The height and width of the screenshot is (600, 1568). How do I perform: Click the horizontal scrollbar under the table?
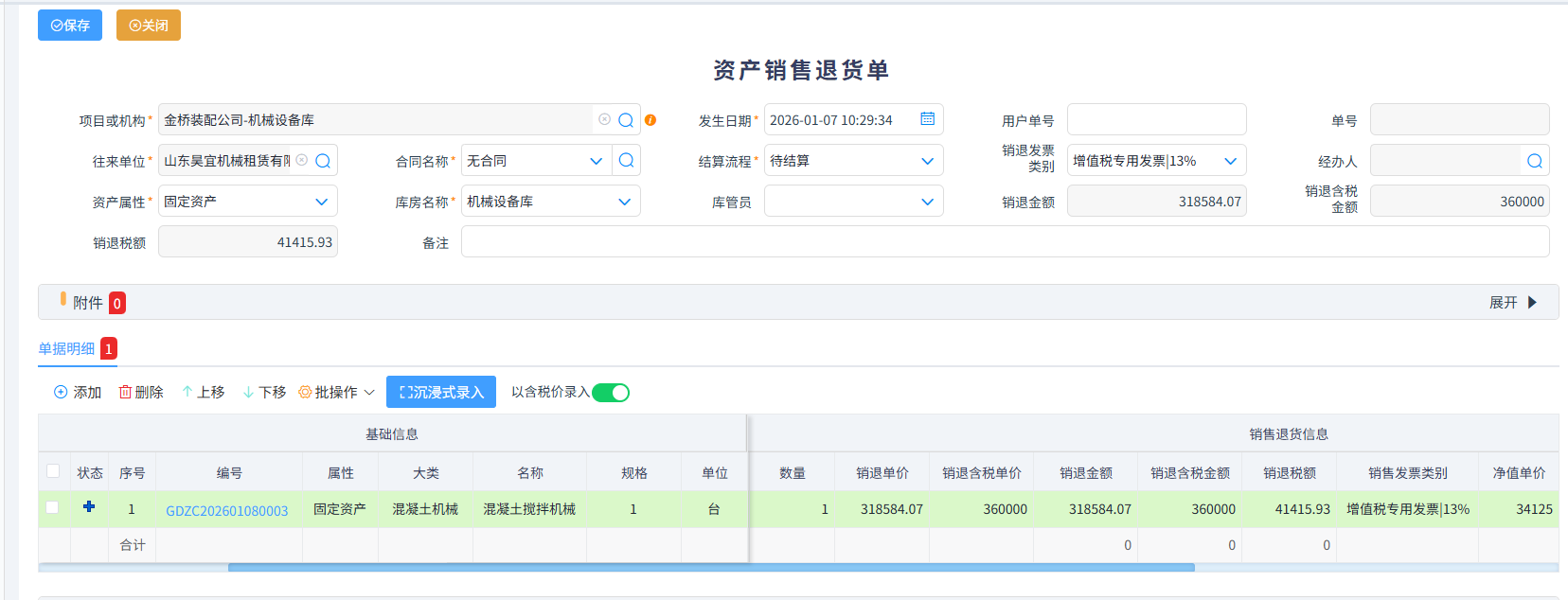pyautogui.click(x=710, y=568)
